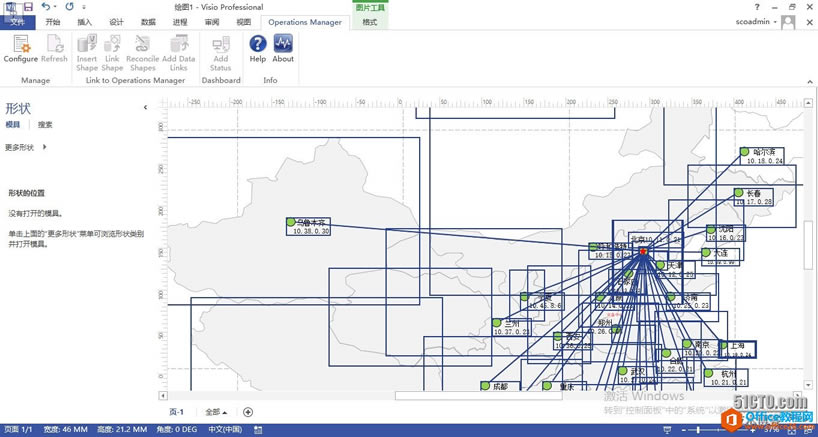Select the 乌鲁木齐 node on the map
Screen dimensions: 818x437
pos(308,226)
